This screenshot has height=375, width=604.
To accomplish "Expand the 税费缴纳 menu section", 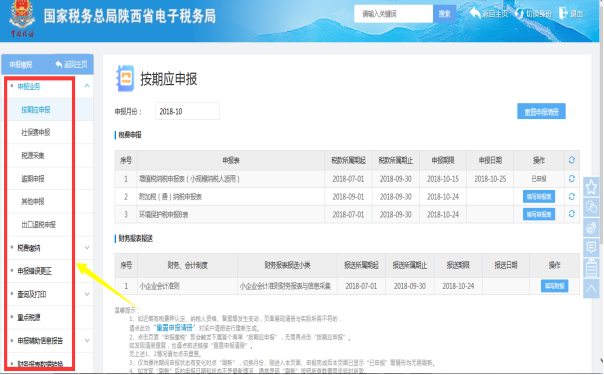I will [x=87, y=248].
